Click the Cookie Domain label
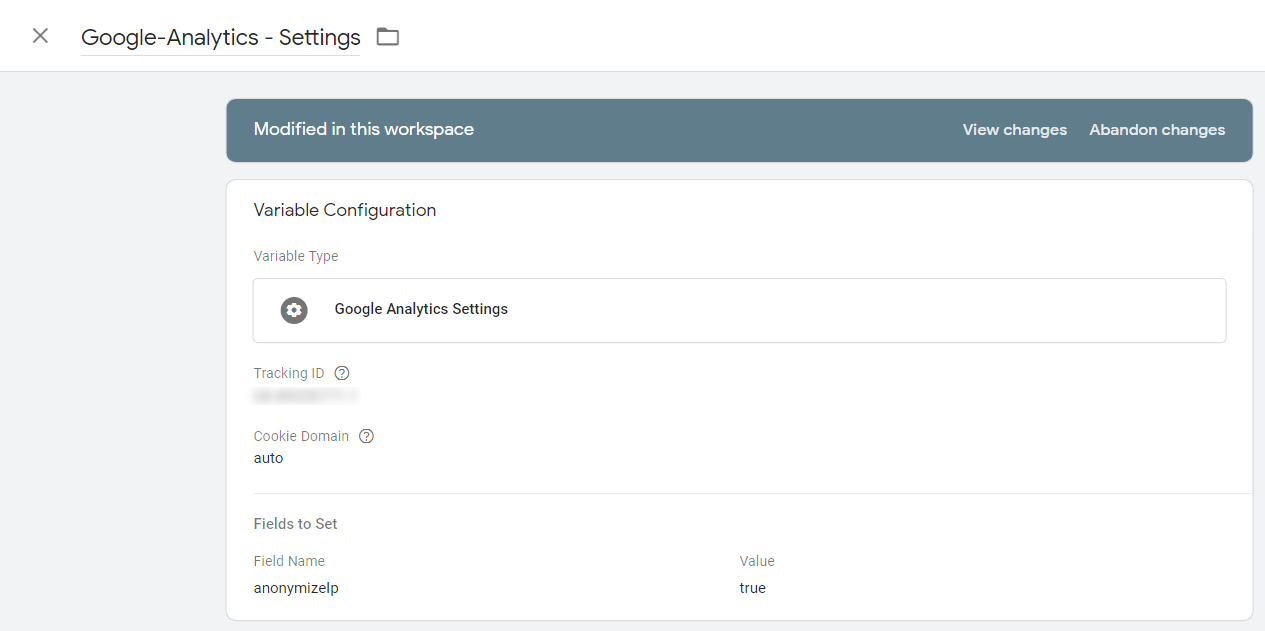1265x631 pixels. click(301, 436)
